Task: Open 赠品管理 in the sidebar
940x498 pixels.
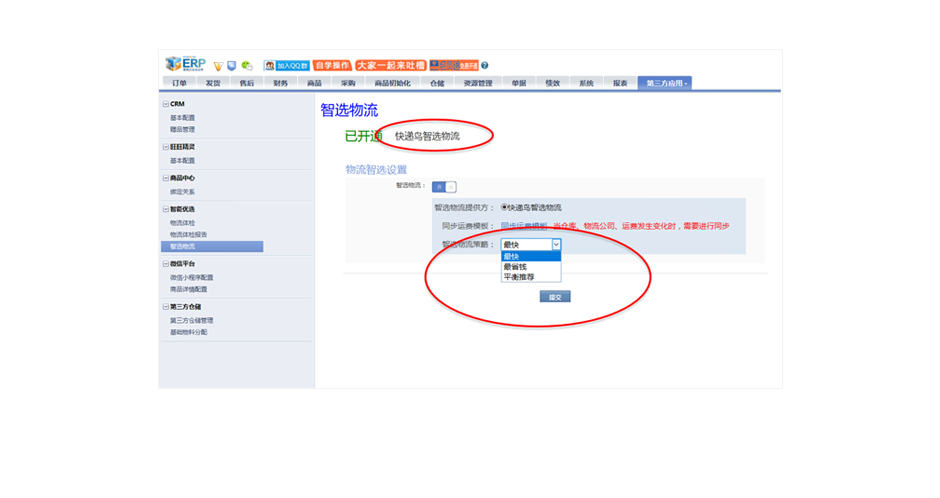Action: point(182,129)
